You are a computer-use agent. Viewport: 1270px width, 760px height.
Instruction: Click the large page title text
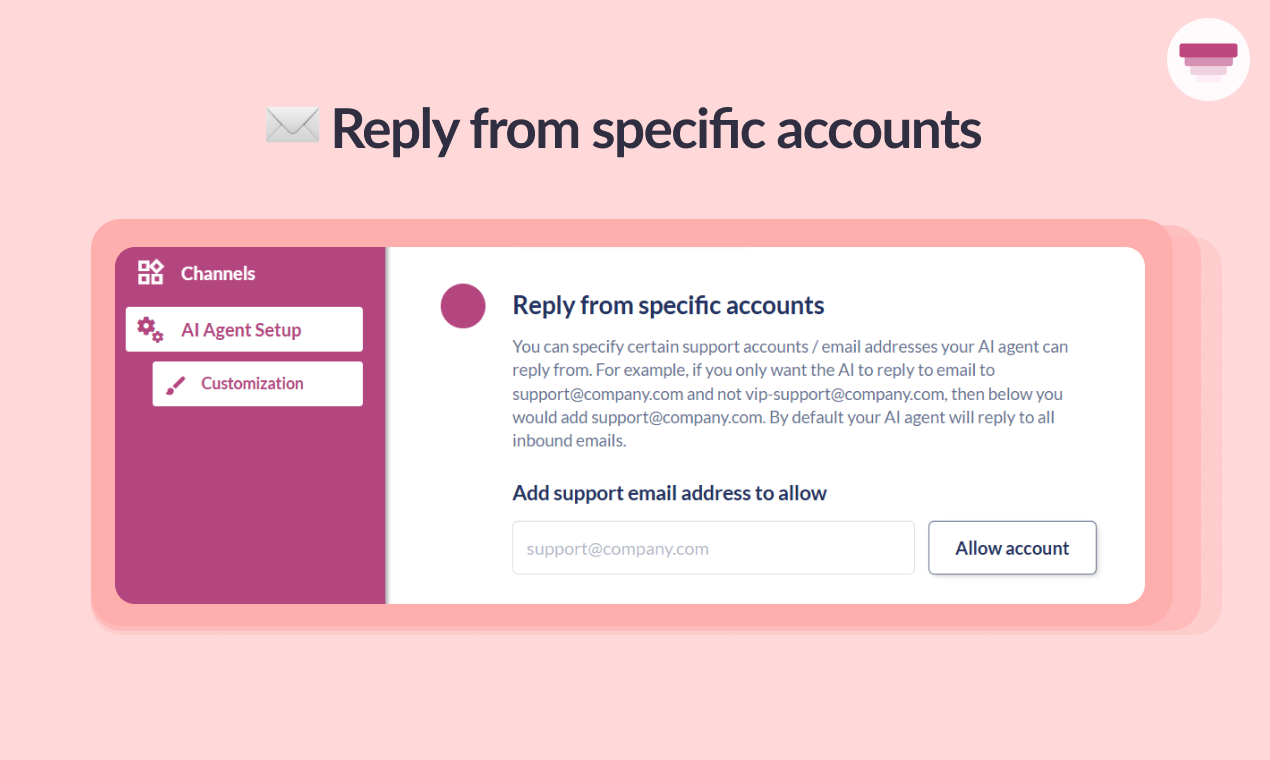(656, 128)
